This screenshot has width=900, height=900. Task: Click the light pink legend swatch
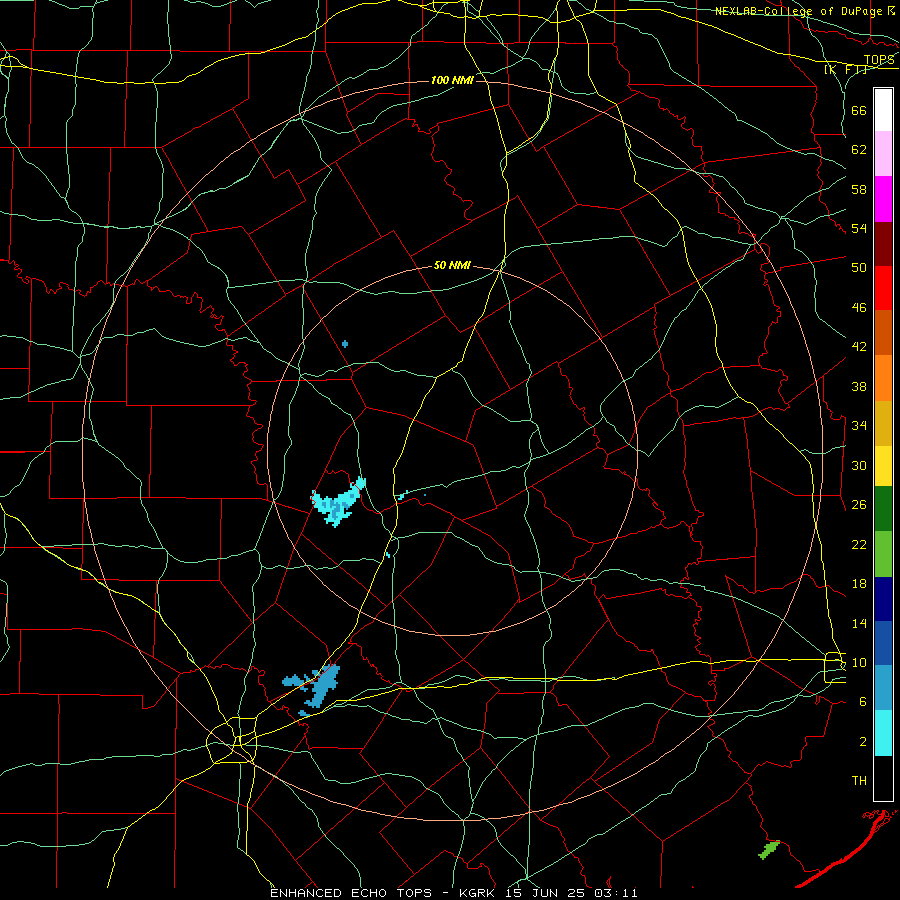(x=883, y=153)
